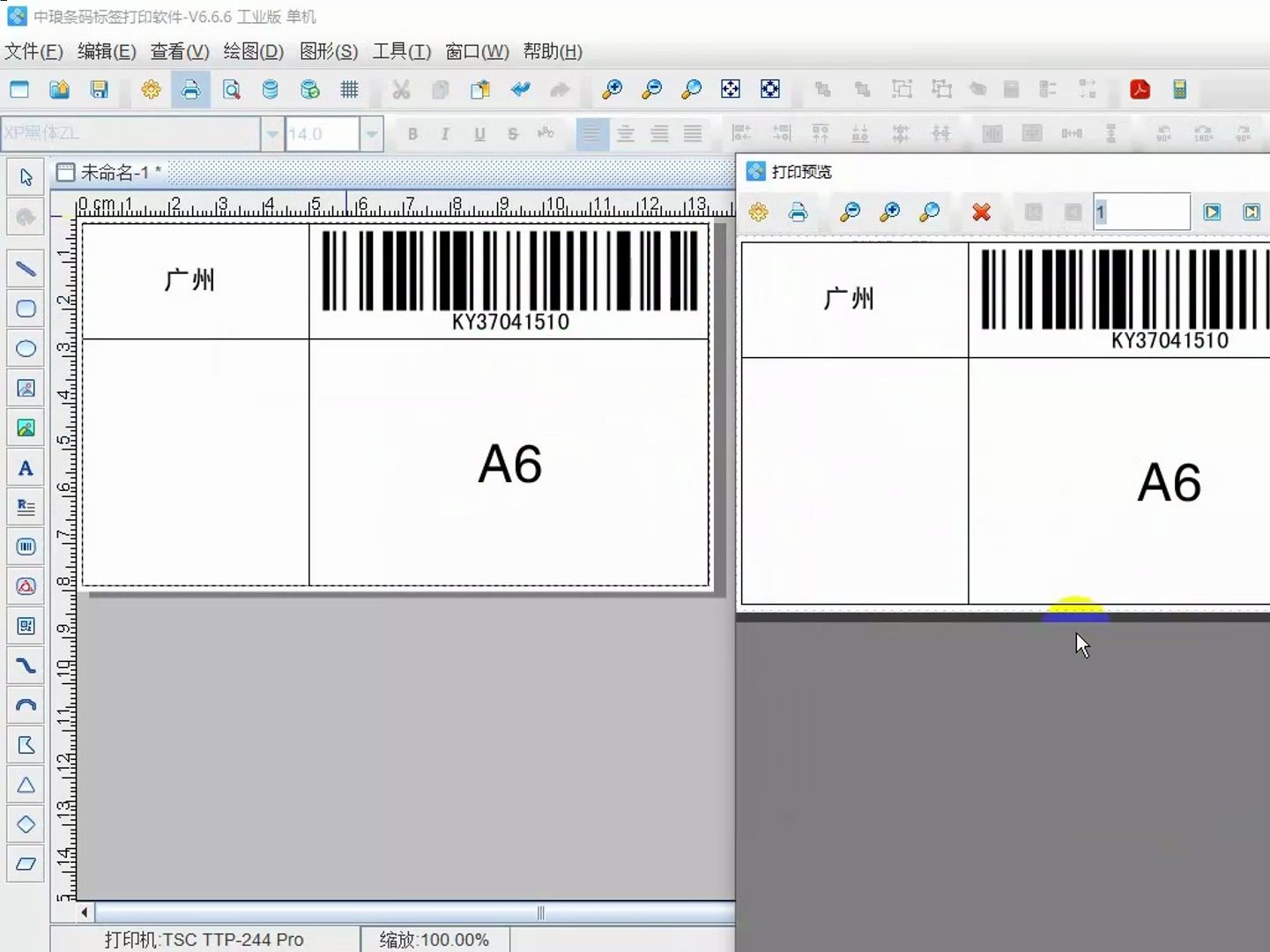
Task: Select the 广州 text on canvas
Action: coord(189,280)
